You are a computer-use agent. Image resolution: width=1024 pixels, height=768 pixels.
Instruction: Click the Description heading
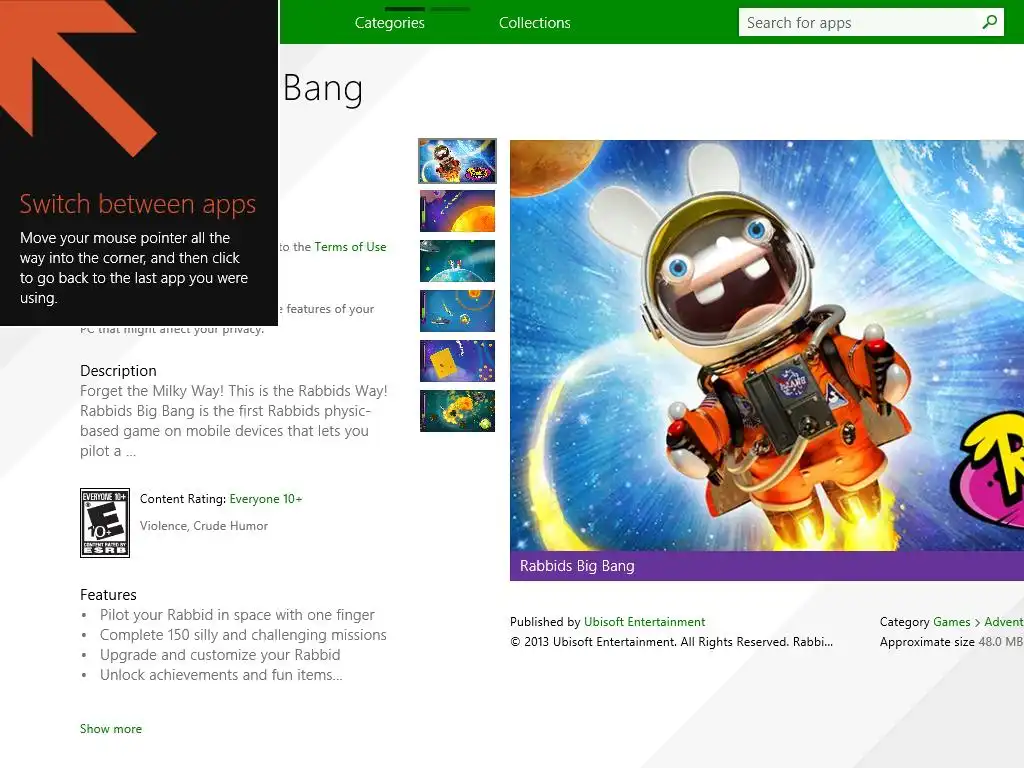(118, 371)
